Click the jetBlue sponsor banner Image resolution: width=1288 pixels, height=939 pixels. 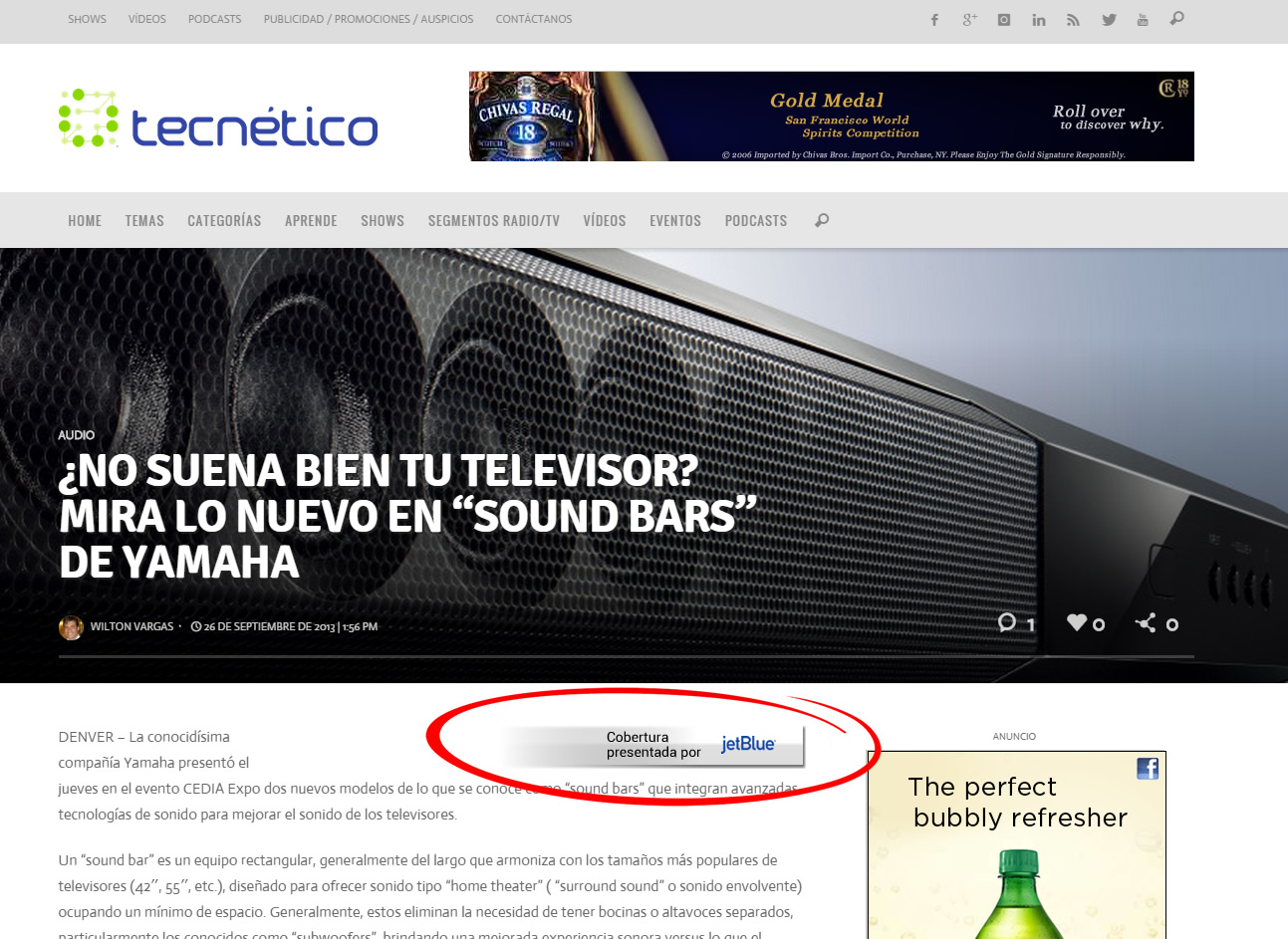[653, 746]
